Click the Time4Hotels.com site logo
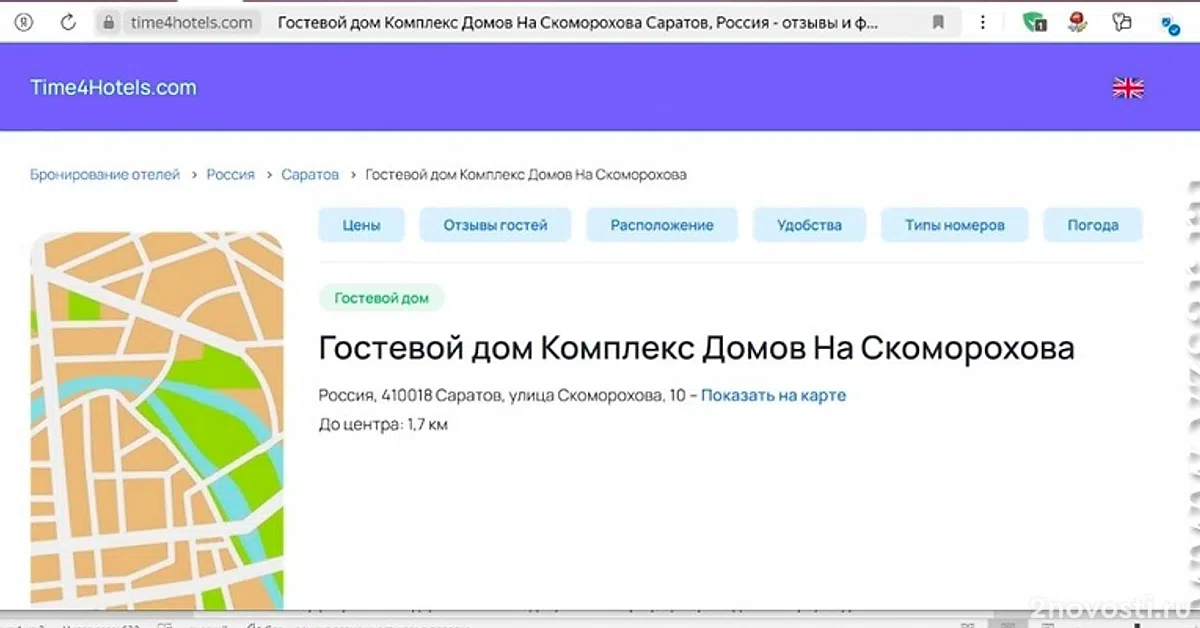 (x=113, y=88)
